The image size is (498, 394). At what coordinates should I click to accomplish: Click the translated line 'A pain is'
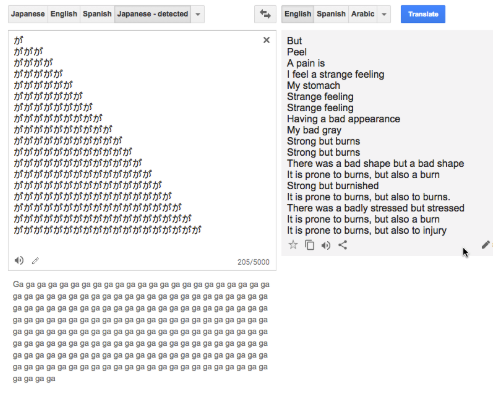(306, 63)
